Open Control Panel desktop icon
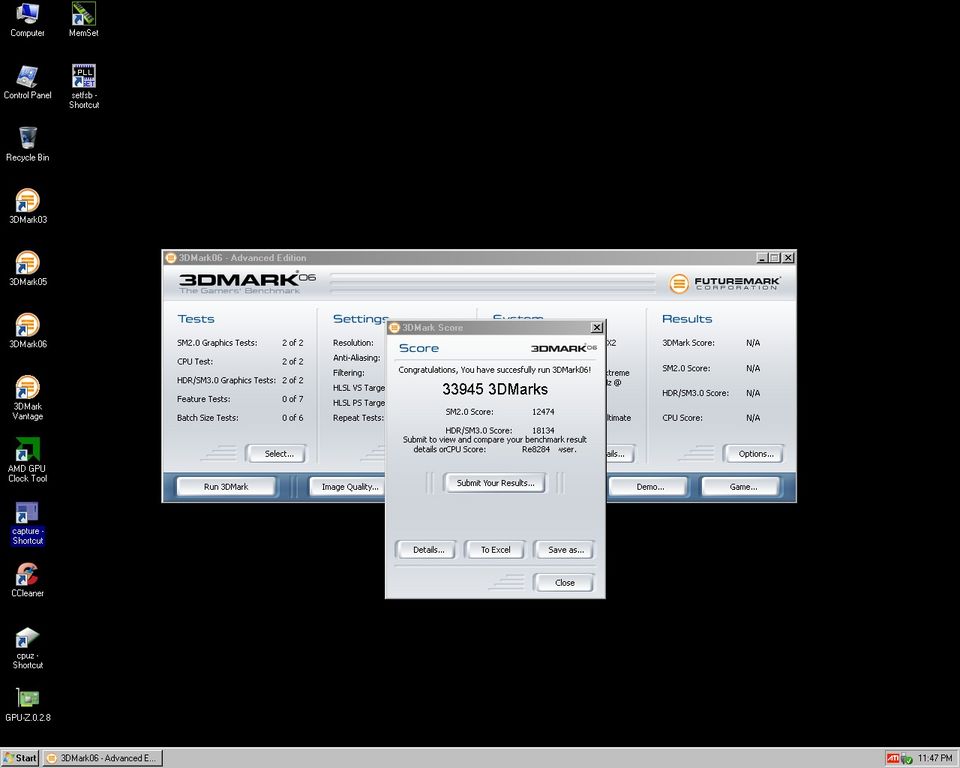The width and height of the screenshot is (960, 768). [x=27, y=82]
